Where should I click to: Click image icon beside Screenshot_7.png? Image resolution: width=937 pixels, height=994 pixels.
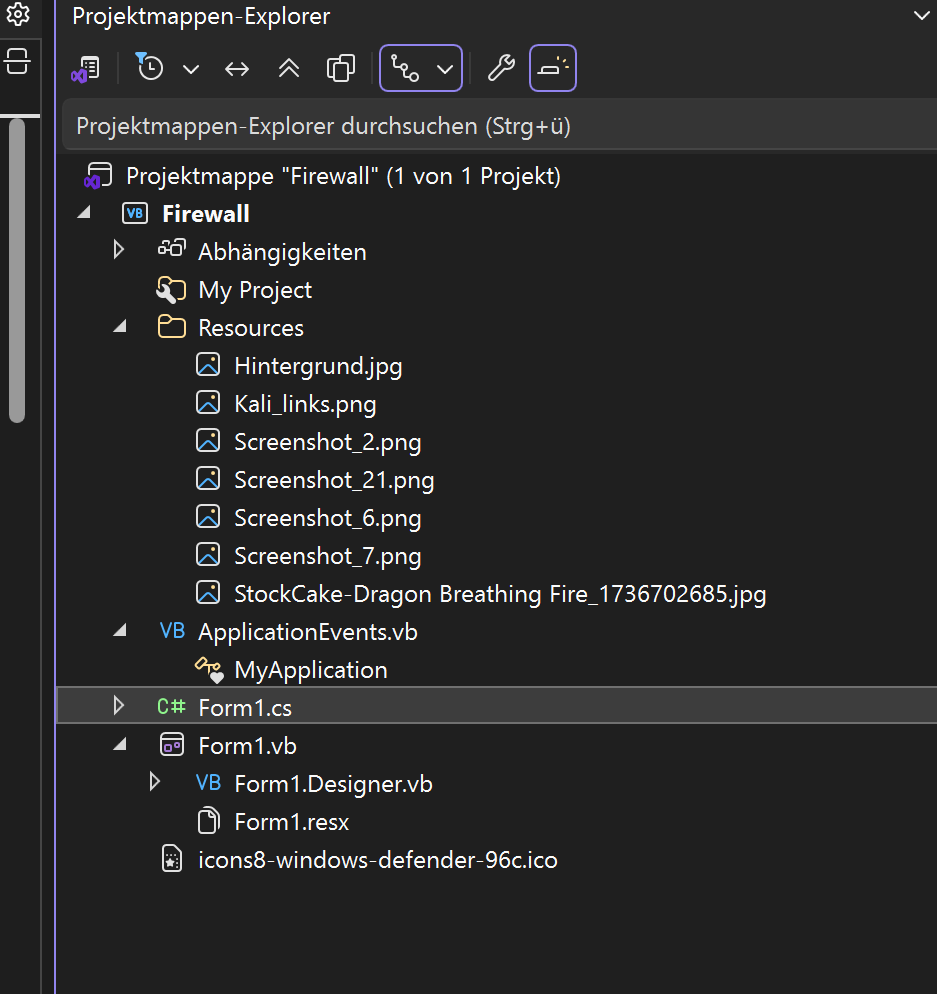point(208,555)
